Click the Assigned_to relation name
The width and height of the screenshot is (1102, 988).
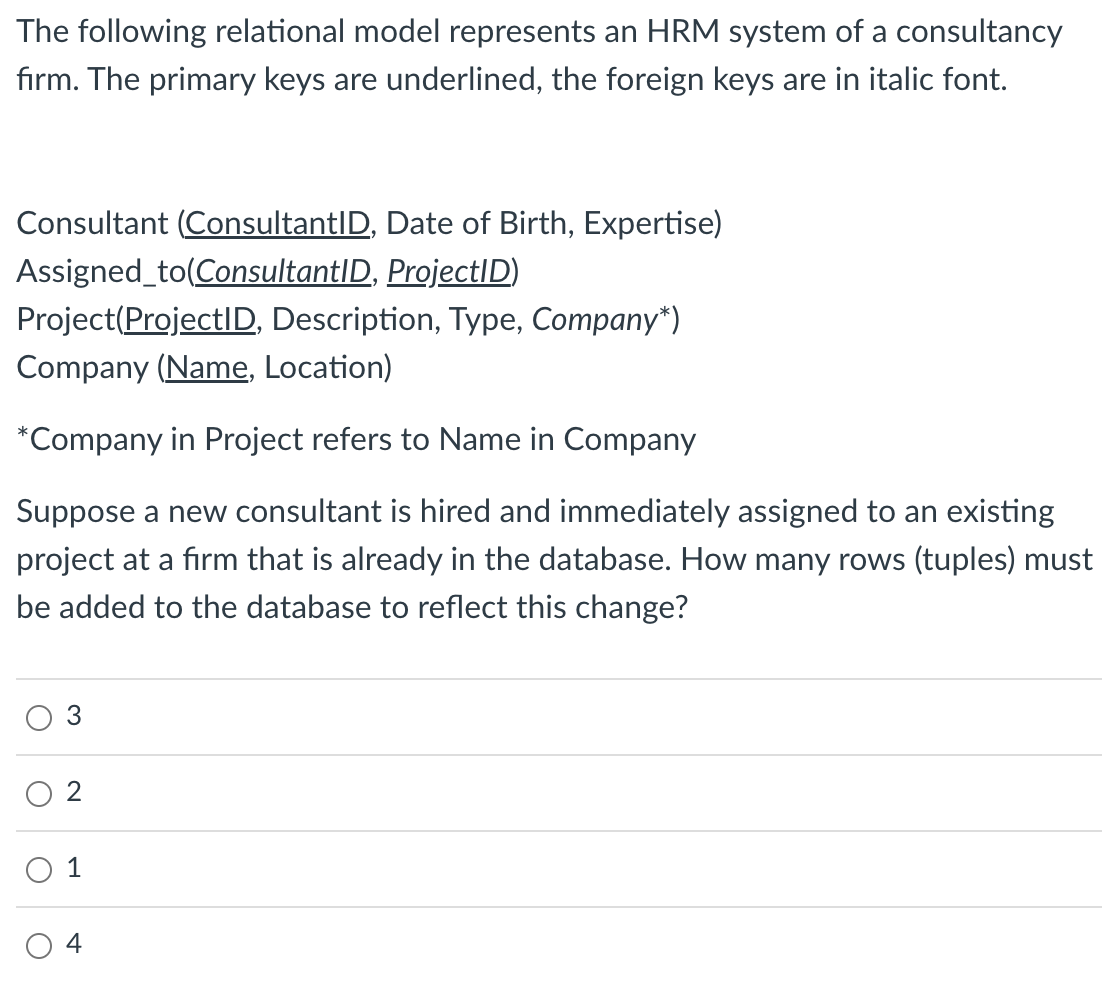point(104,271)
